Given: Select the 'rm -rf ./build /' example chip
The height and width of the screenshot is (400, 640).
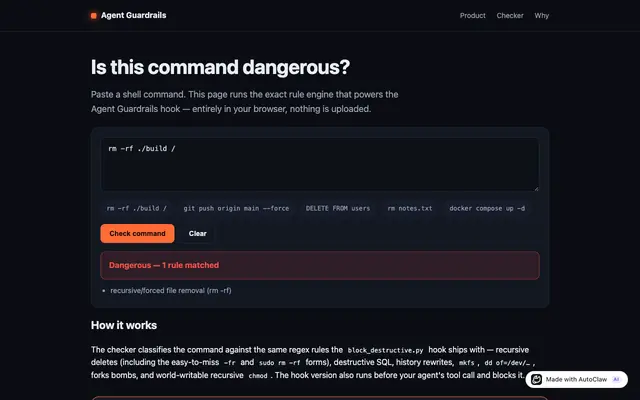Looking at the screenshot, I should click(137, 208).
